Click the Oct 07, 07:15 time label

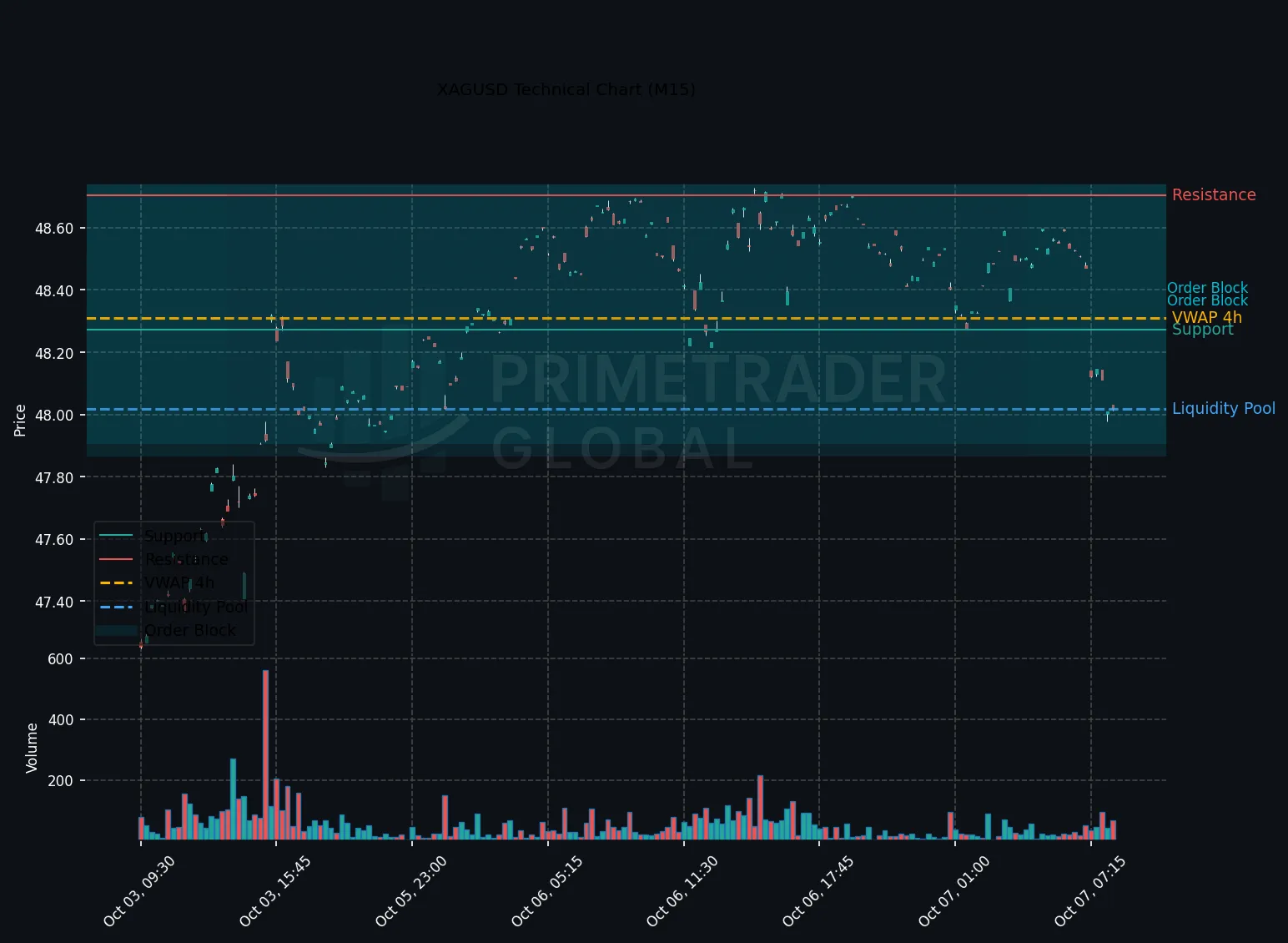pyautogui.click(x=1089, y=891)
